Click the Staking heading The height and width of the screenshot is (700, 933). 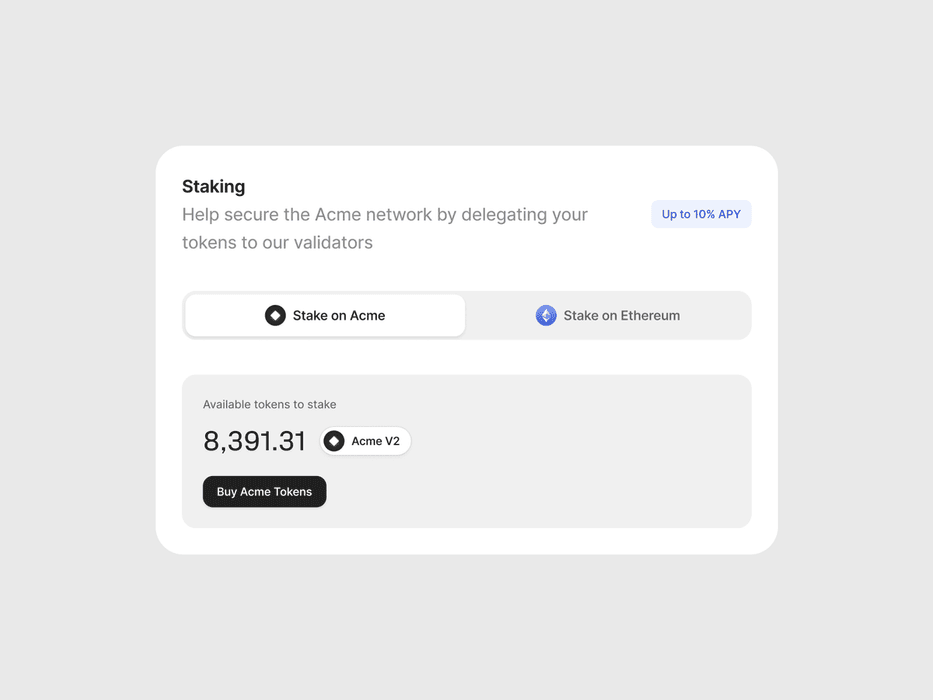pyautogui.click(x=214, y=186)
